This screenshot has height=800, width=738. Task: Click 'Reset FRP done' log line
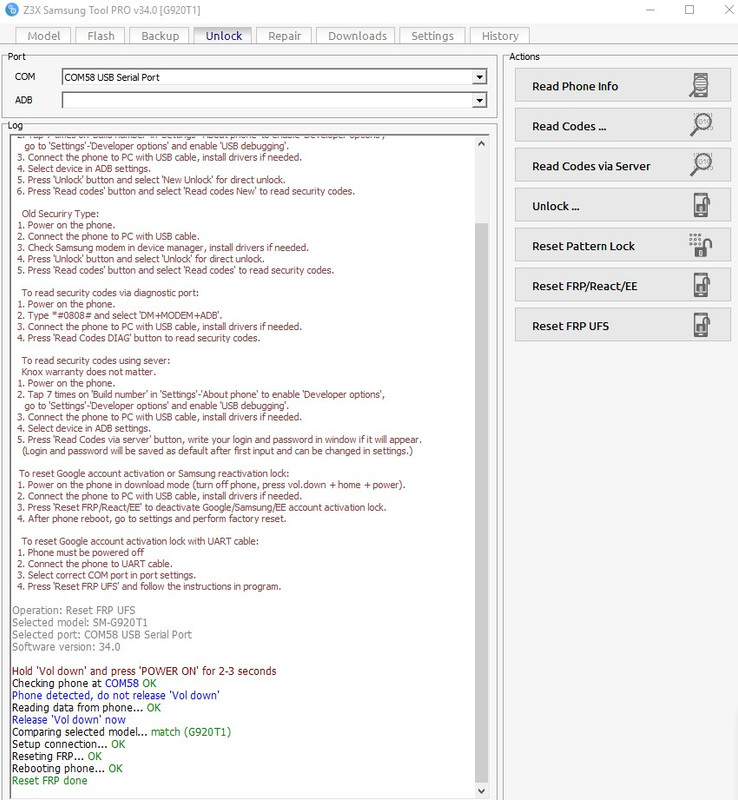[x=50, y=780]
